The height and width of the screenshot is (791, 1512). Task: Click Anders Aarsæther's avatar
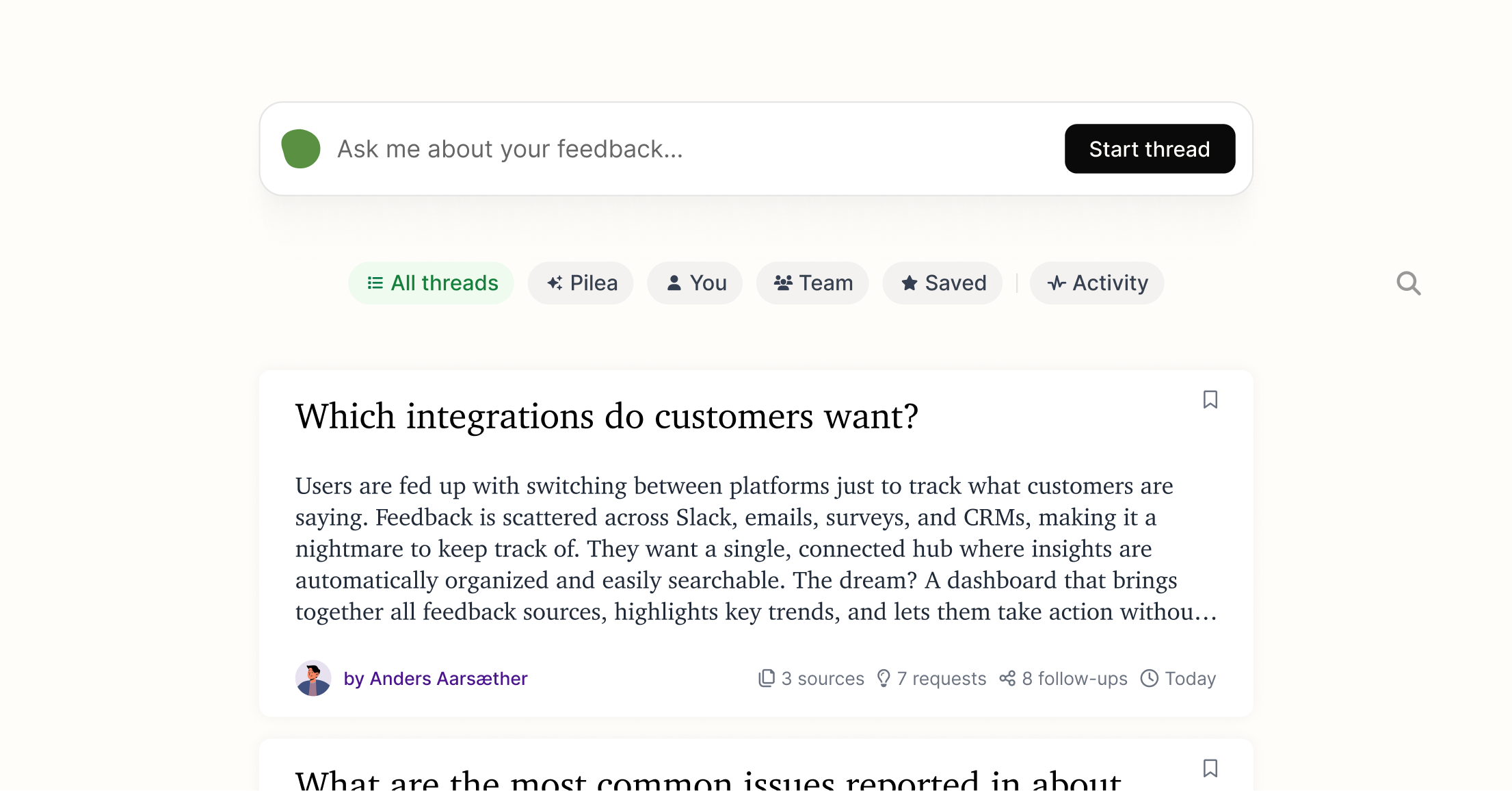313,678
